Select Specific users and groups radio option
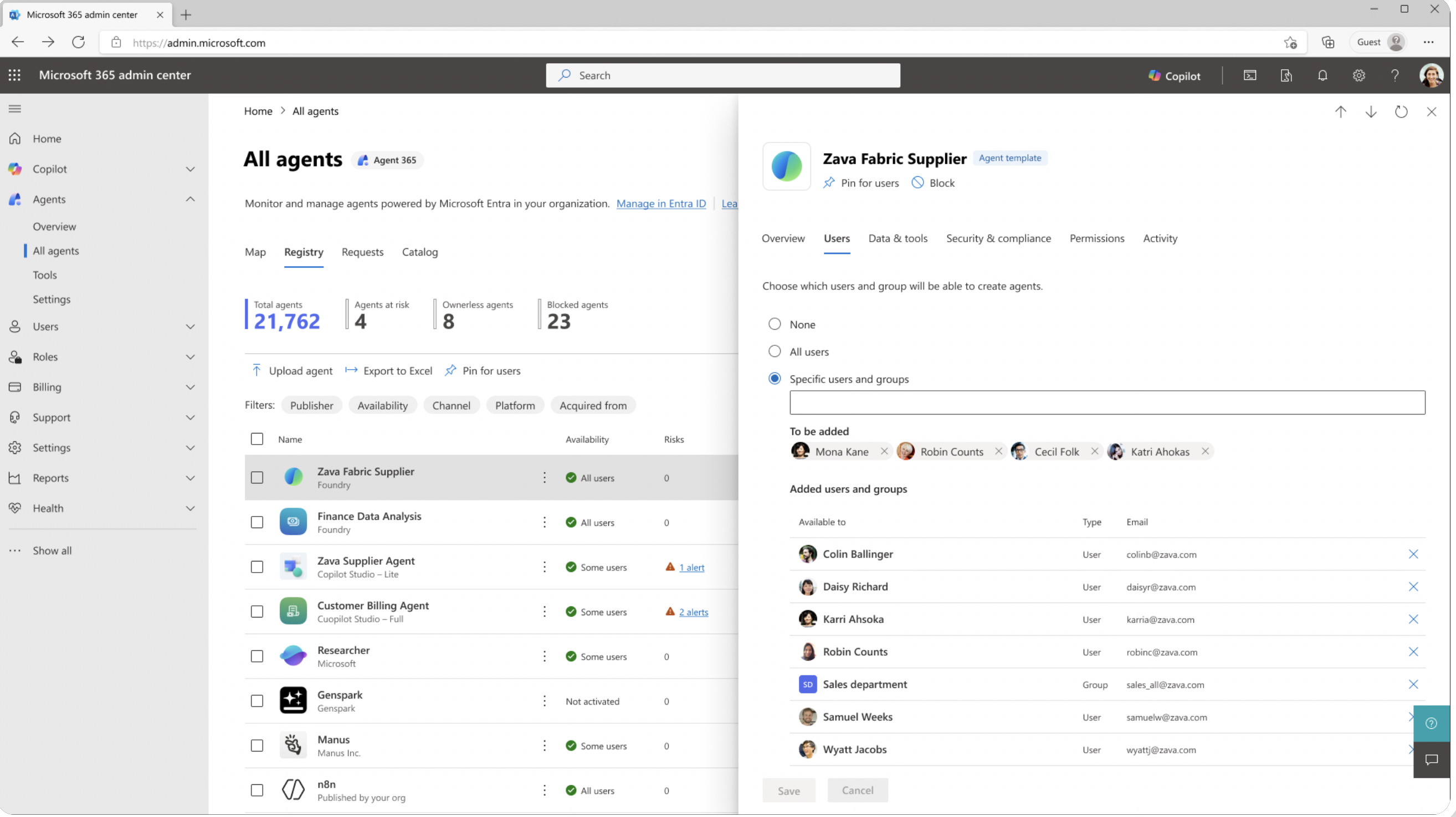The height and width of the screenshot is (817, 1456). [x=775, y=379]
